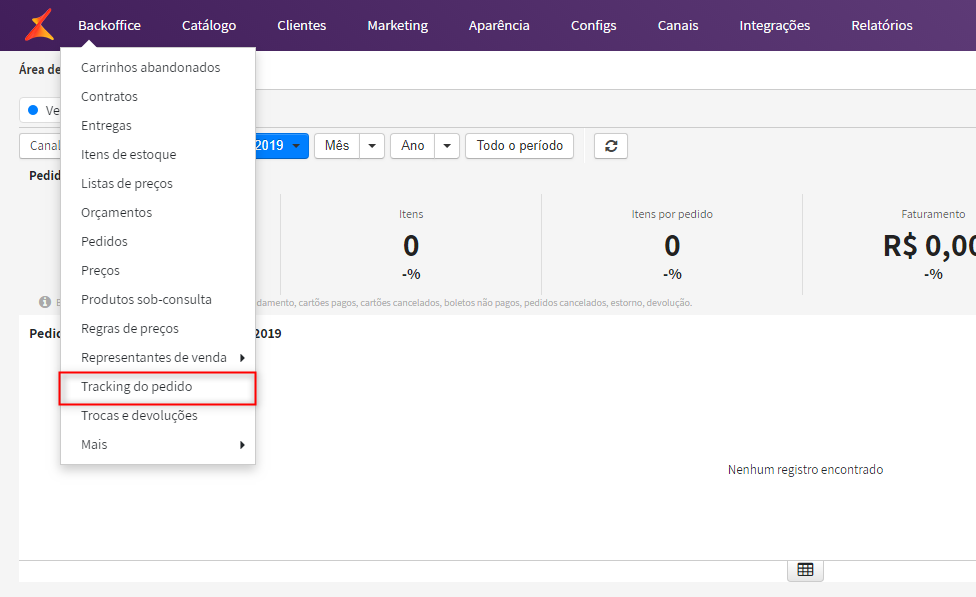
Task: Choose Listas de preços
Action: point(157,184)
